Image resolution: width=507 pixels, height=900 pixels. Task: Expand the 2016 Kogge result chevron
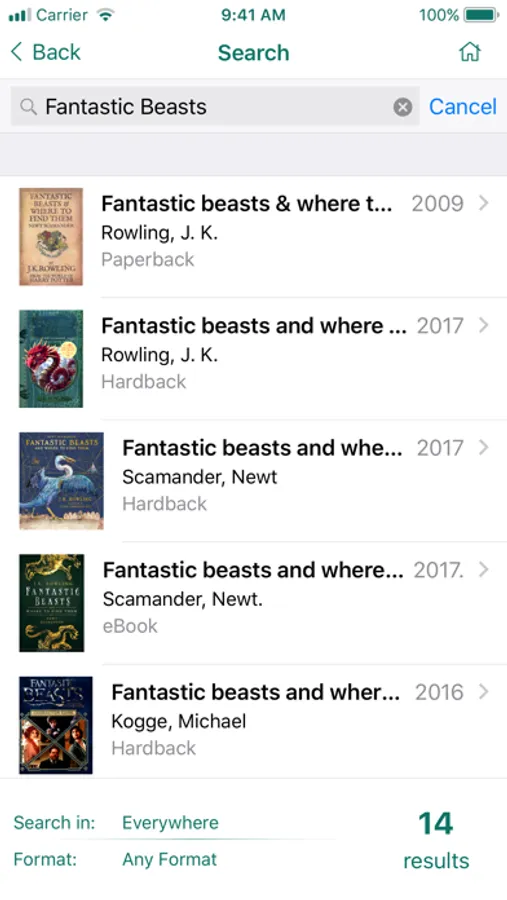483,692
